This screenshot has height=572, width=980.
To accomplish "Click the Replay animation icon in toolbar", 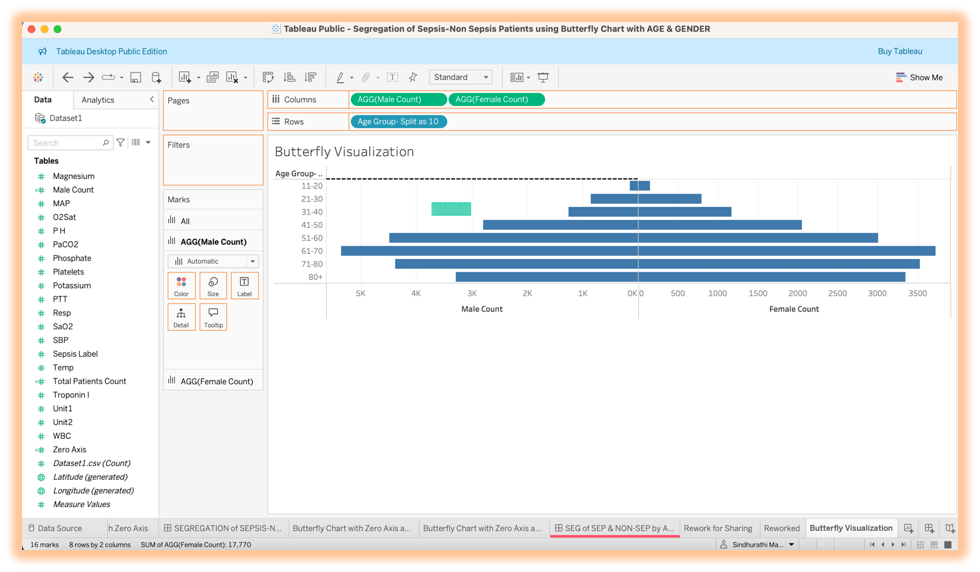I will (x=108, y=78).
